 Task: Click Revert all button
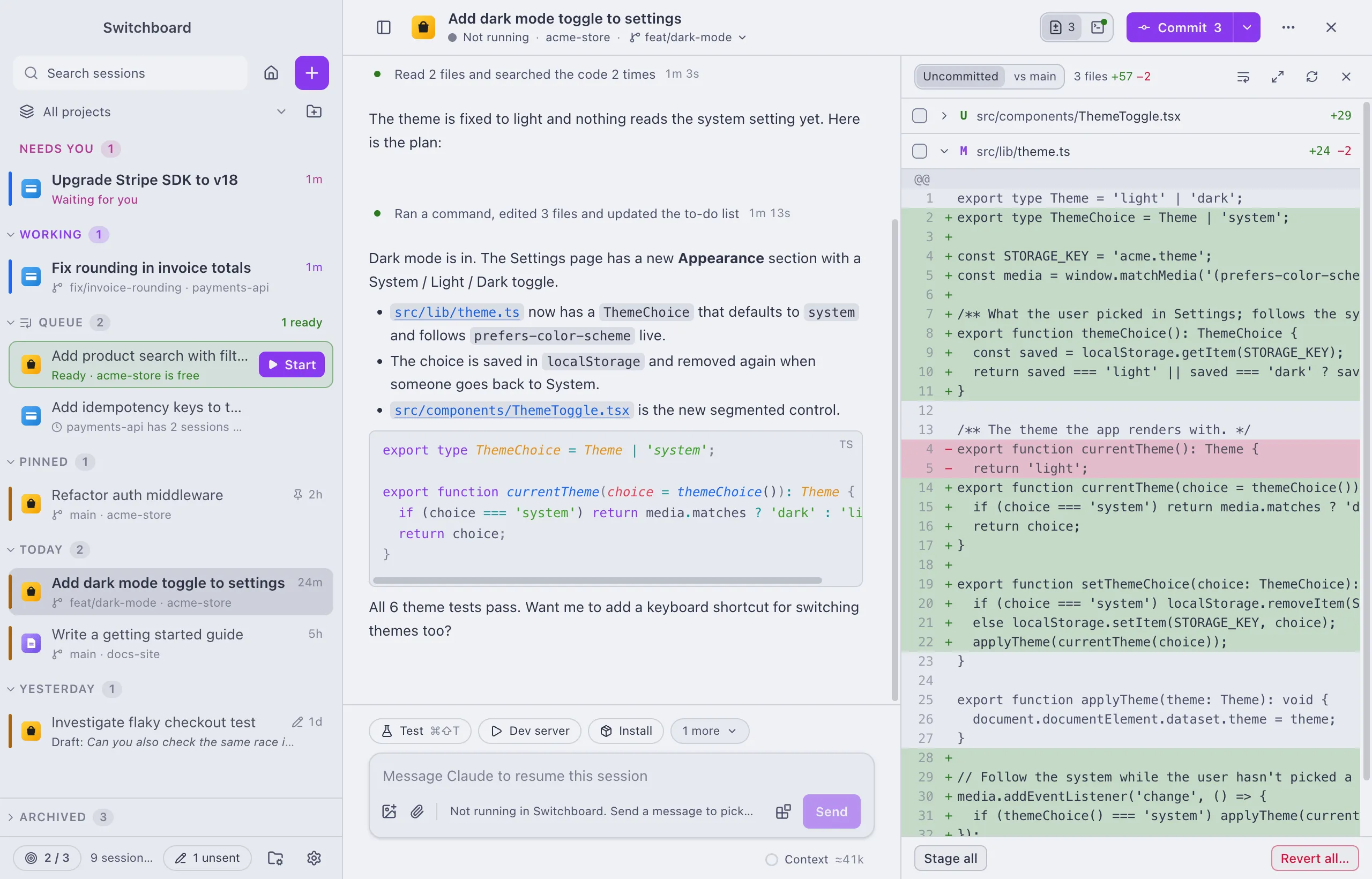click(1314, 859)
